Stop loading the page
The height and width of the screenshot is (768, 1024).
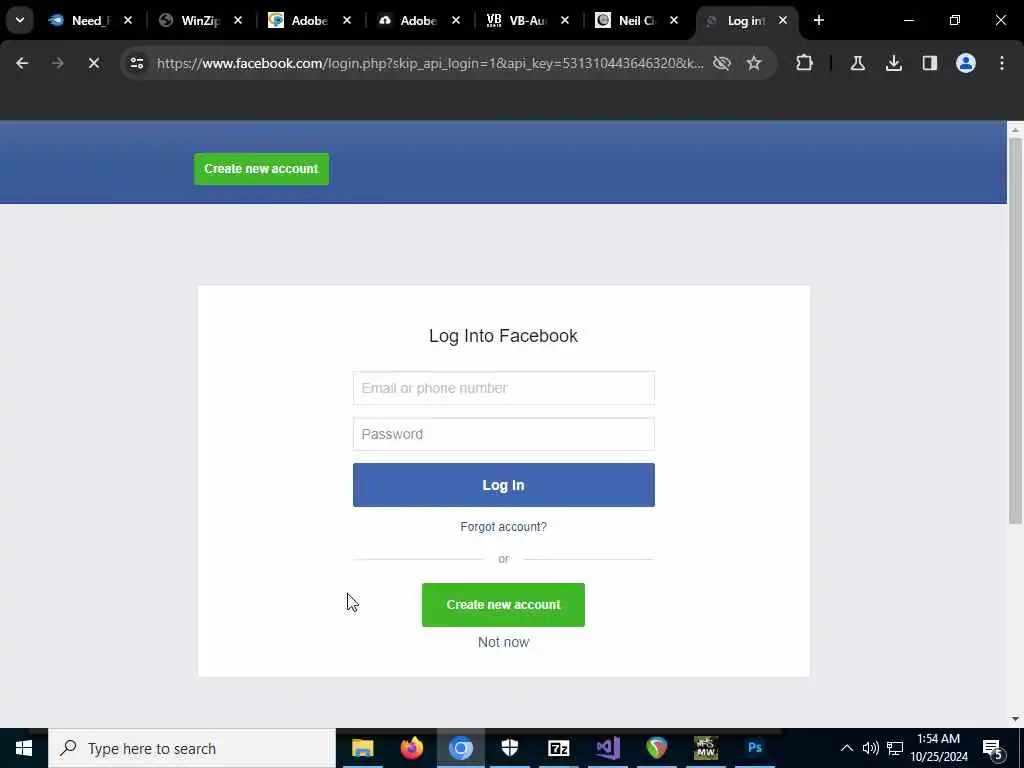click(x=93, y=63)
